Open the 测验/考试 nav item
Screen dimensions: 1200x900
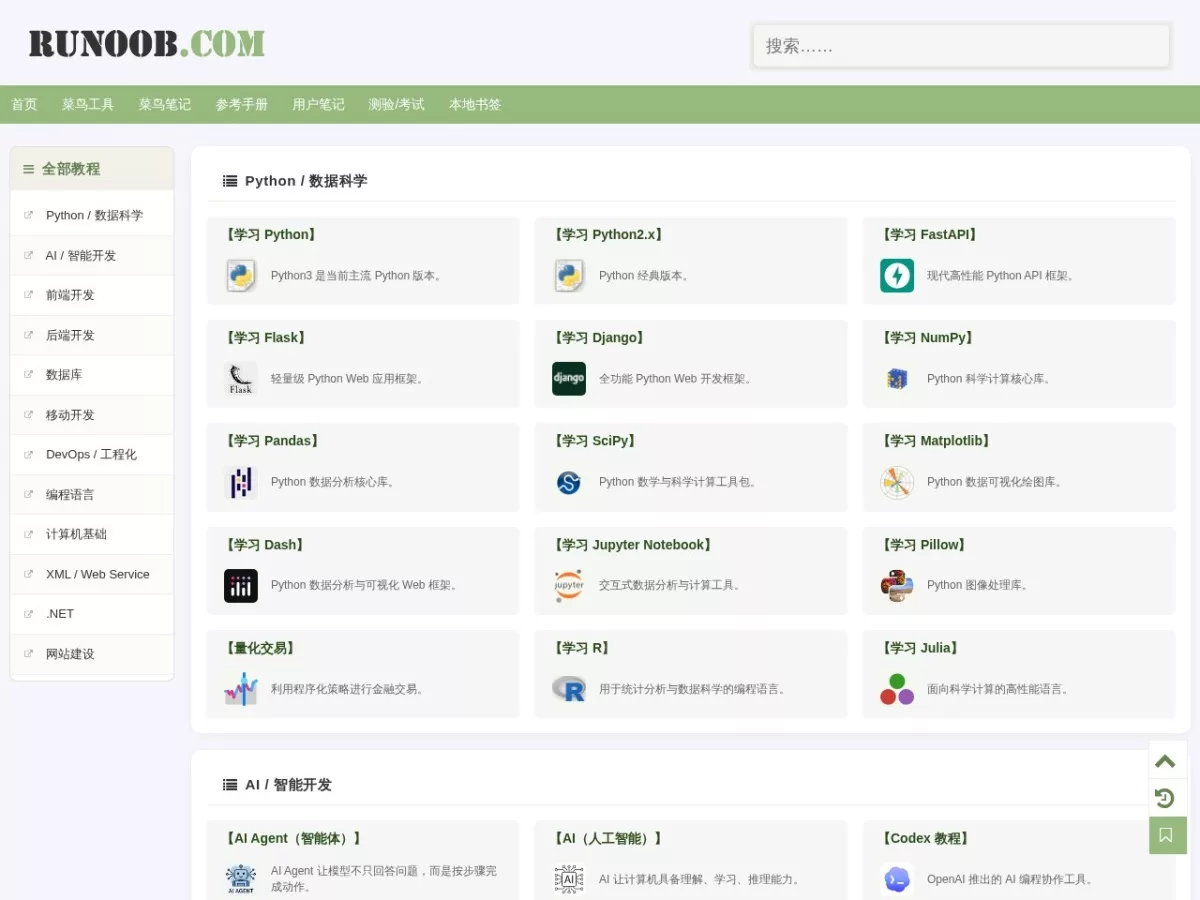(x=396, y=104)
